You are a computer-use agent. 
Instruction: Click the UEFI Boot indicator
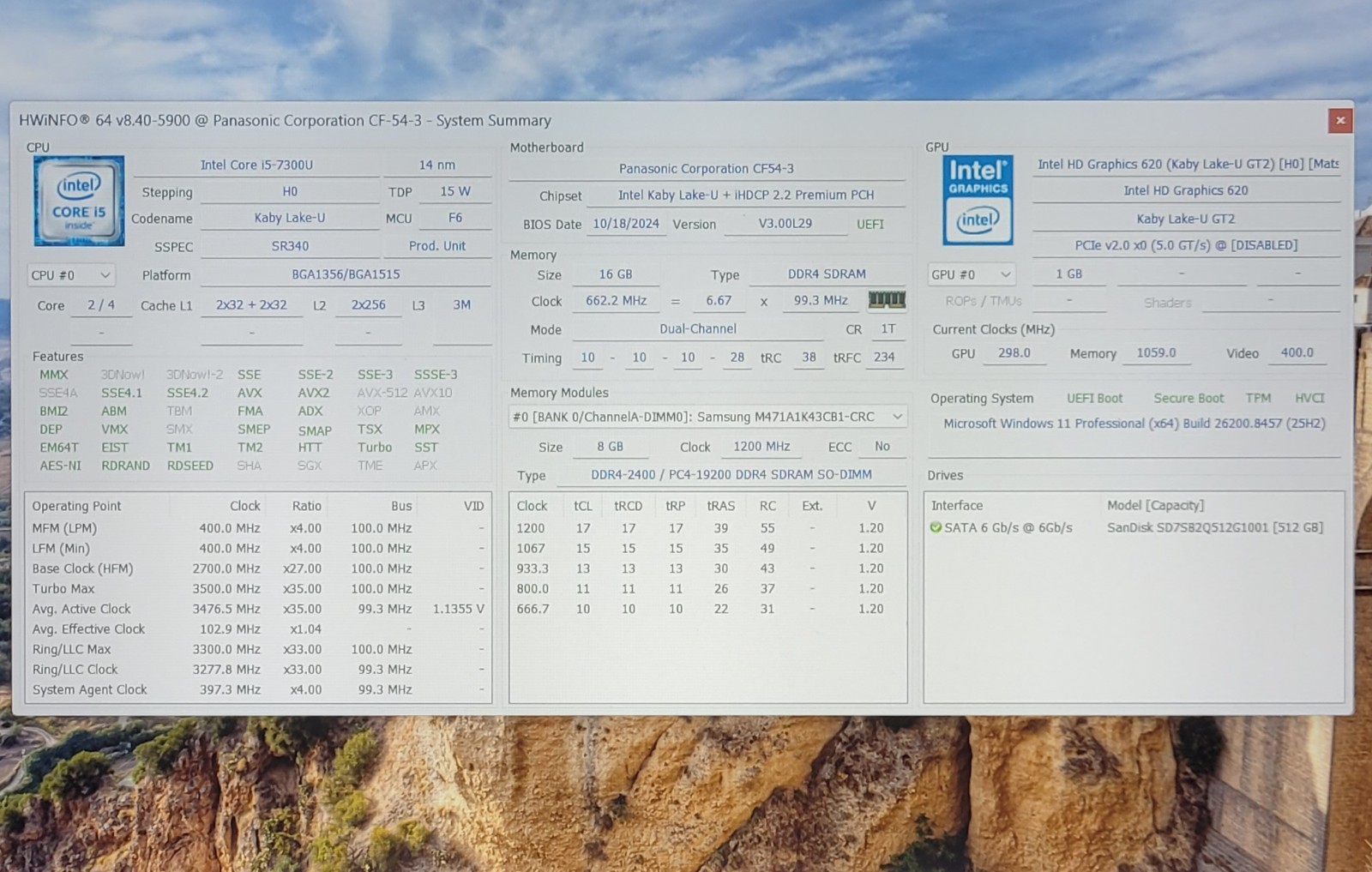coord(1094,399)
